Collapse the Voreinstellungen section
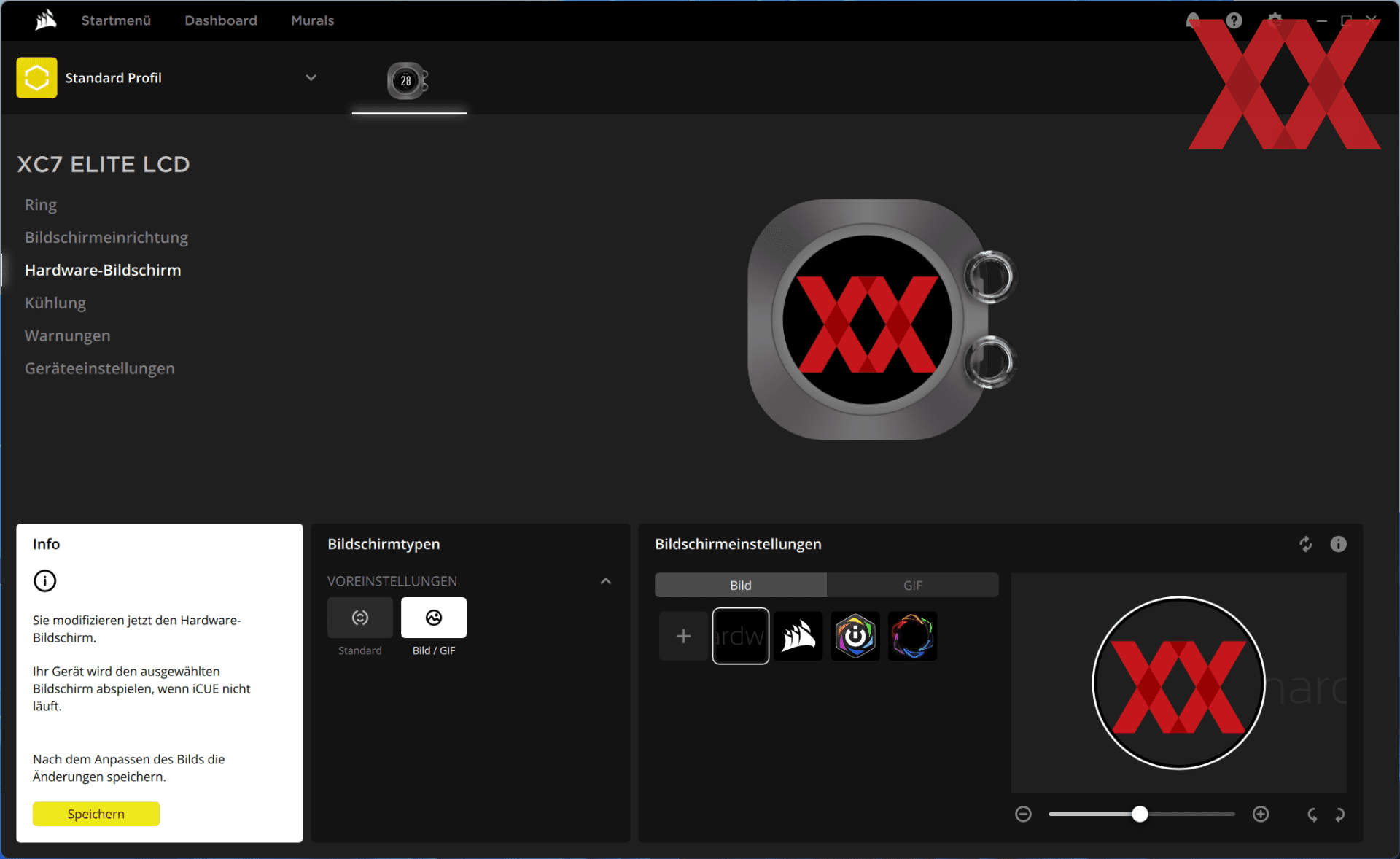Image resolution: width=1400 pixels, height=859 pixels. 606,581
